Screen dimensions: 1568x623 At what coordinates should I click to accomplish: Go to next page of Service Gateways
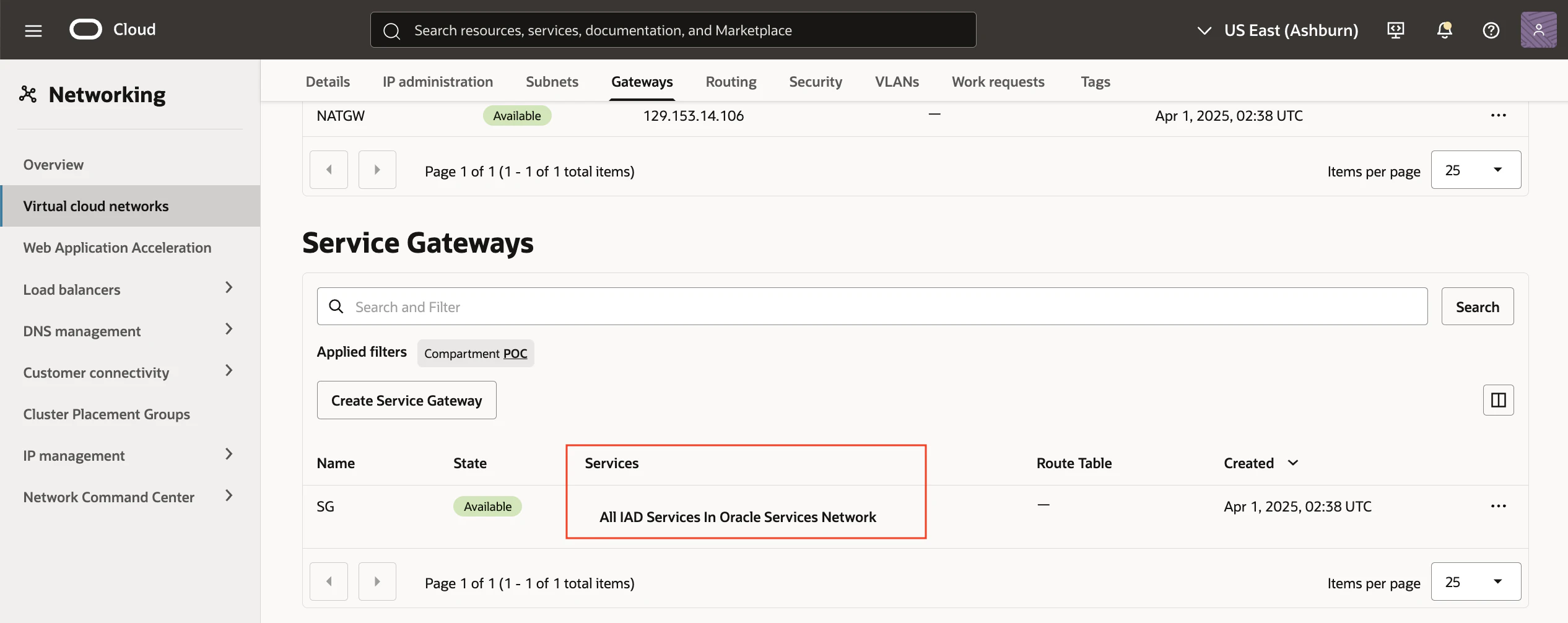tap(377, 582)
